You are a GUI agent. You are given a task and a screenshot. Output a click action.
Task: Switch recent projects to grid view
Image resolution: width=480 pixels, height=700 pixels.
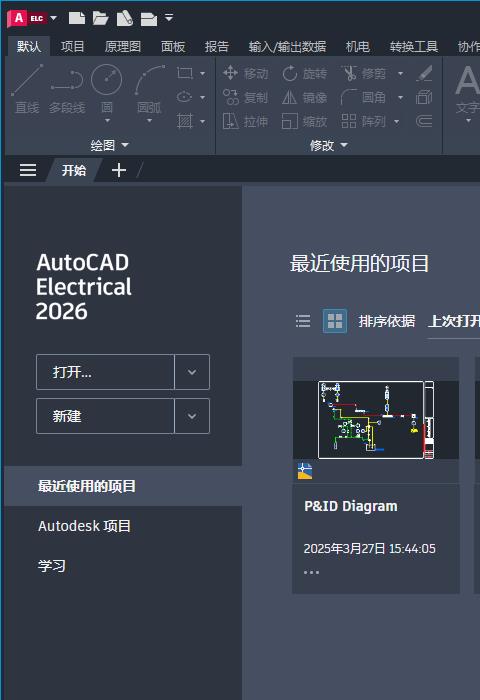pos(335,321)
